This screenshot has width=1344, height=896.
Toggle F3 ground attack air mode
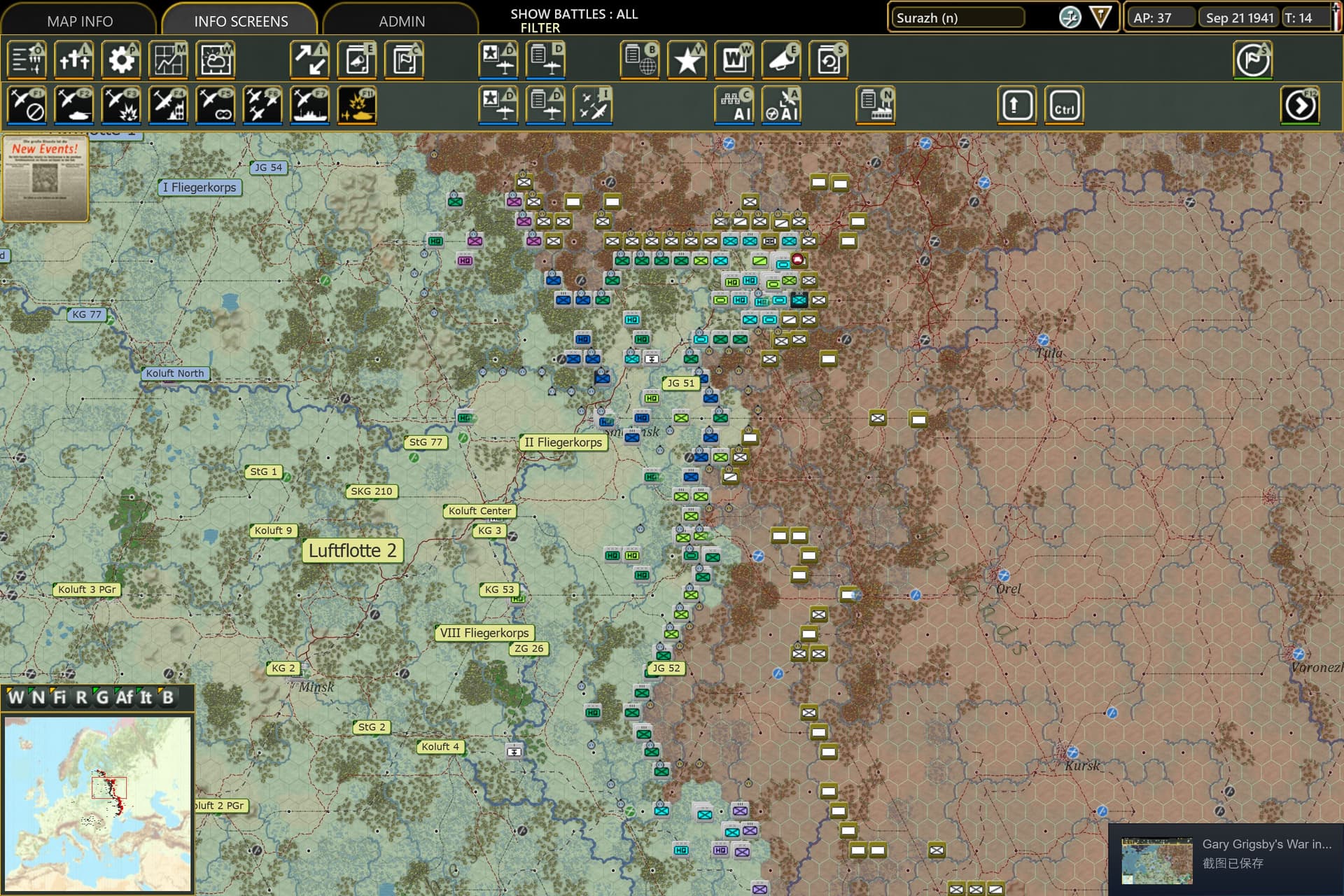(x=121, y=106)
